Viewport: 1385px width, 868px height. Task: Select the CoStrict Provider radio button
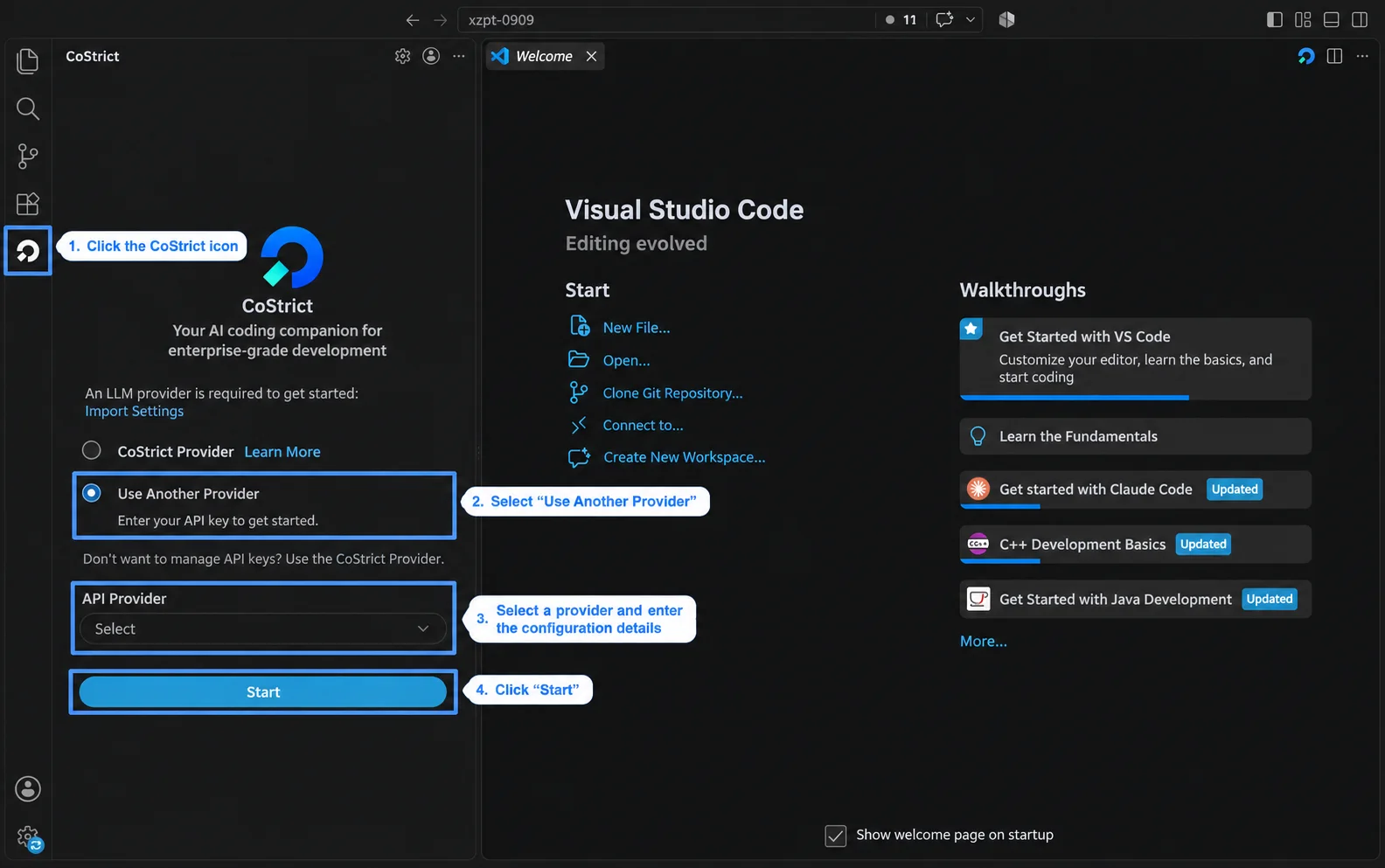pyautogui.click(x=92, y=451)
